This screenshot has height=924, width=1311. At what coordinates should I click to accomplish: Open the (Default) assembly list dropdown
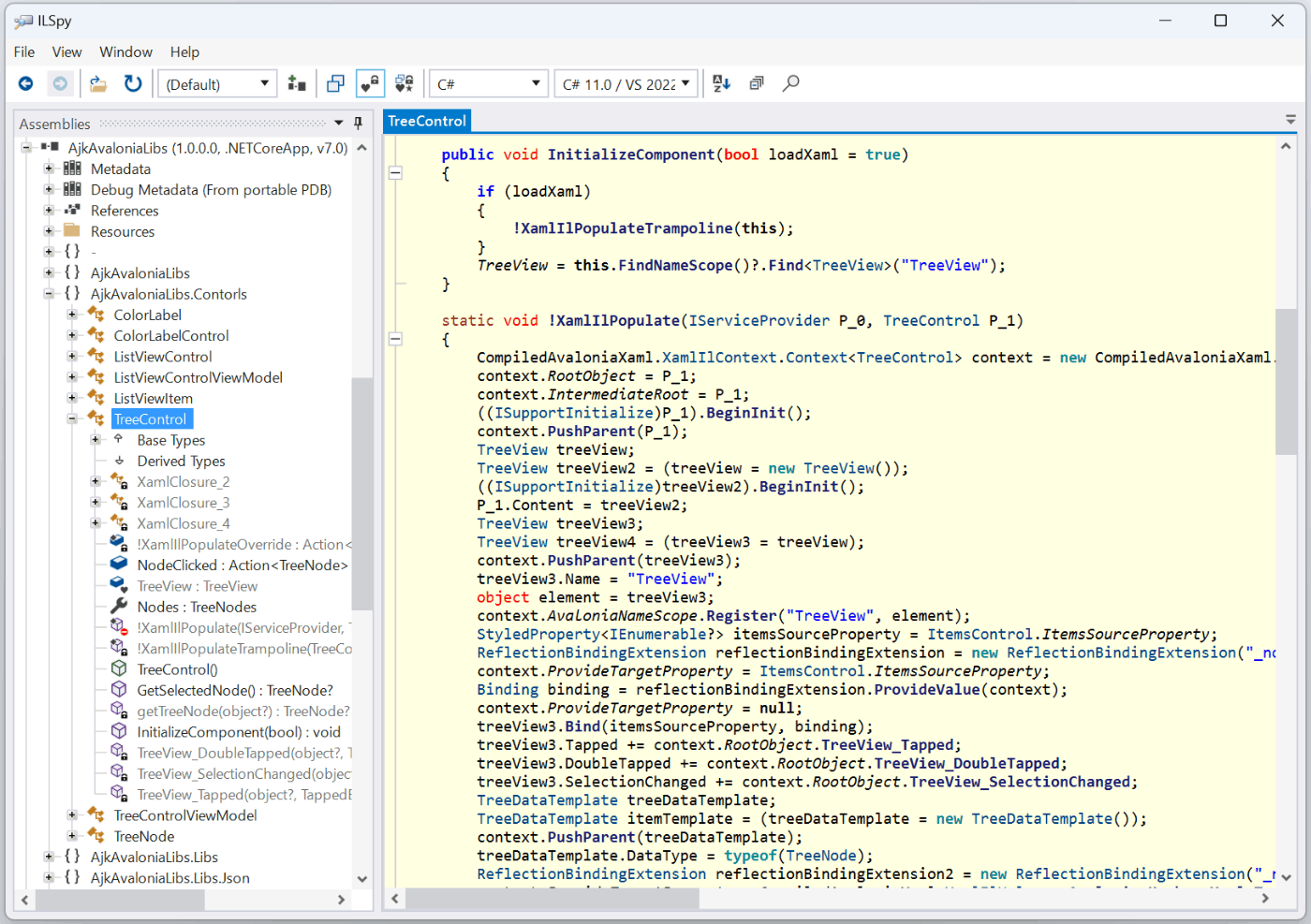click(x=217, y=84)
